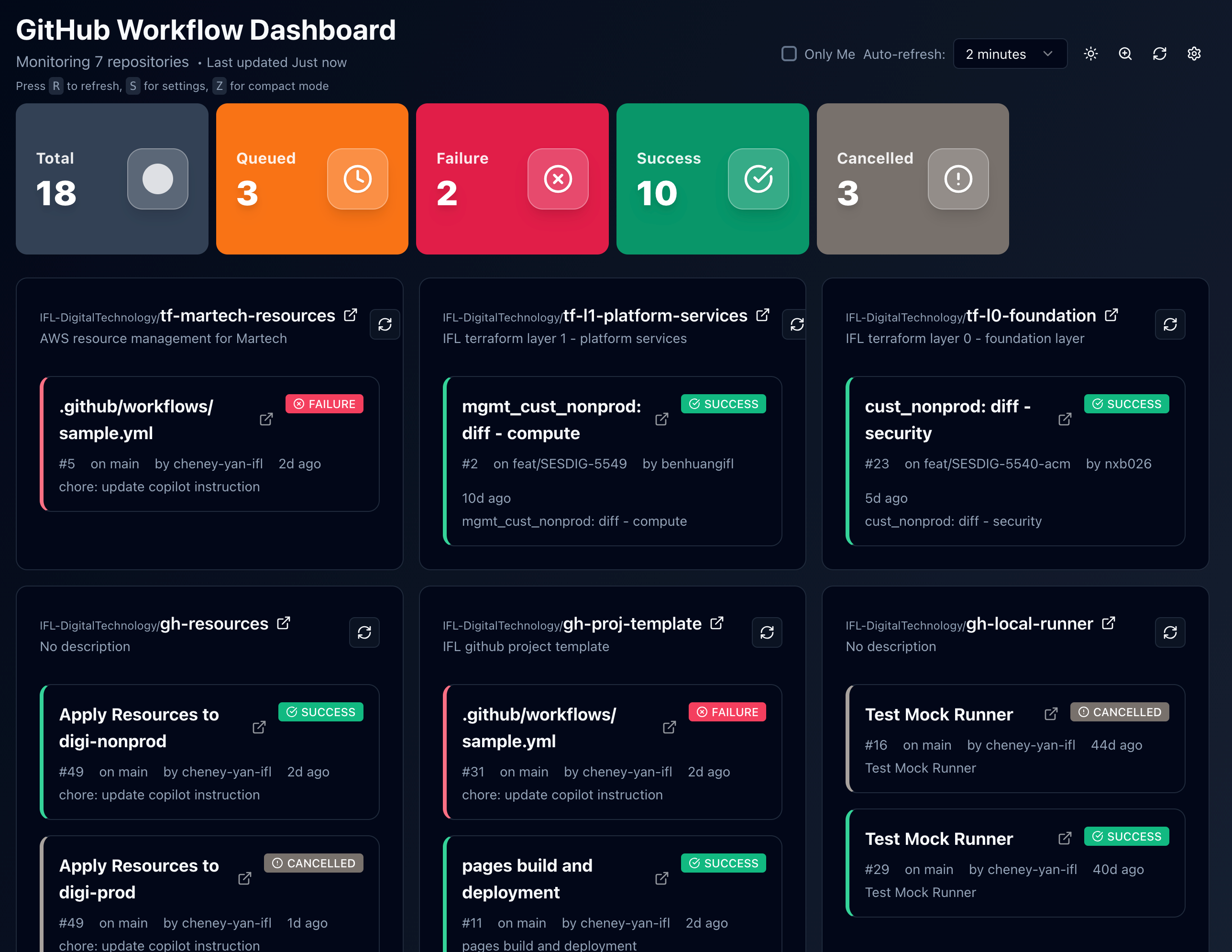
Task: Click the "R" keyboard hint key
Action: (x=56, y=86)
